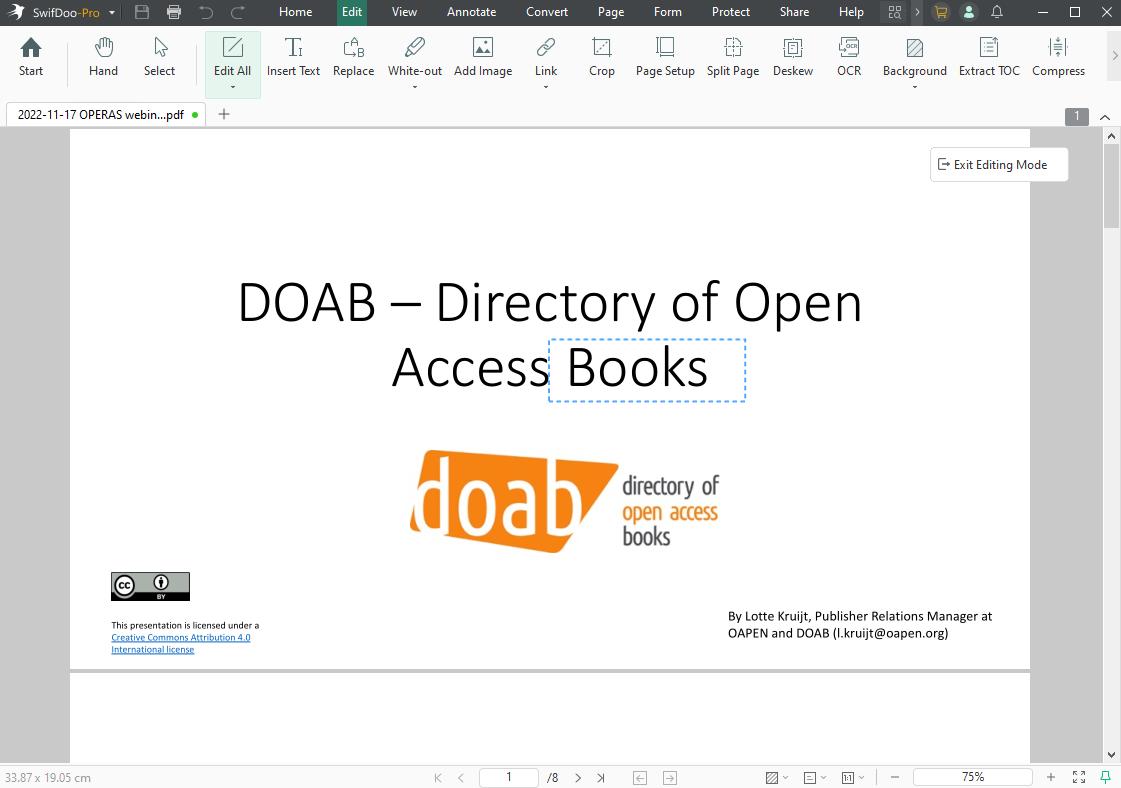1121x788 pixels.
Task: Open the Help tab
Action: tap(851, 12)
